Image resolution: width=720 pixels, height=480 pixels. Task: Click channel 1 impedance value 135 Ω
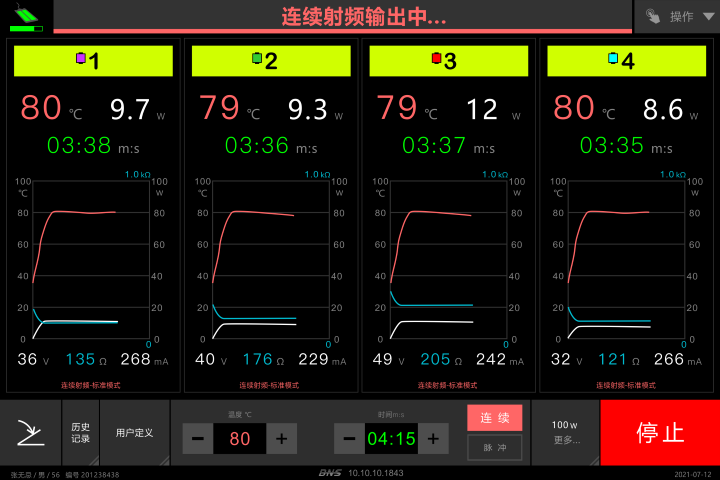pos(86,359)
